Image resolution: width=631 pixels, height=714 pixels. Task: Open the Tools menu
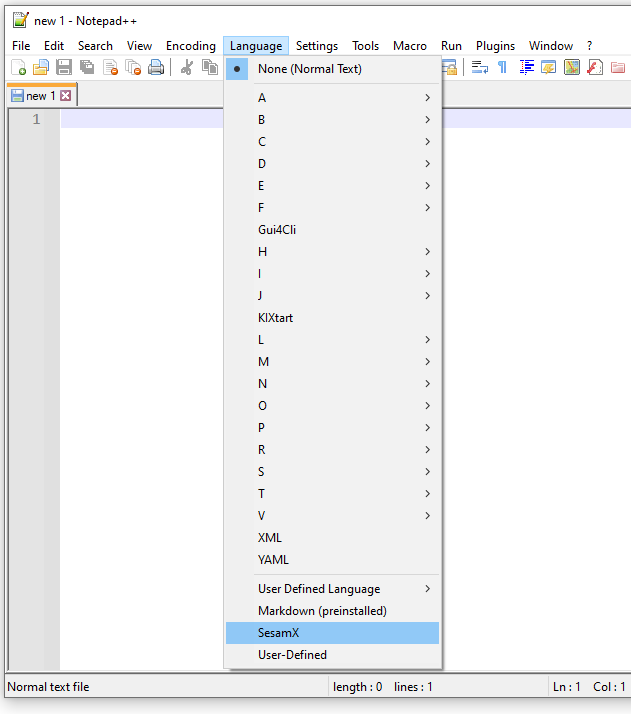tap(365, 46)
